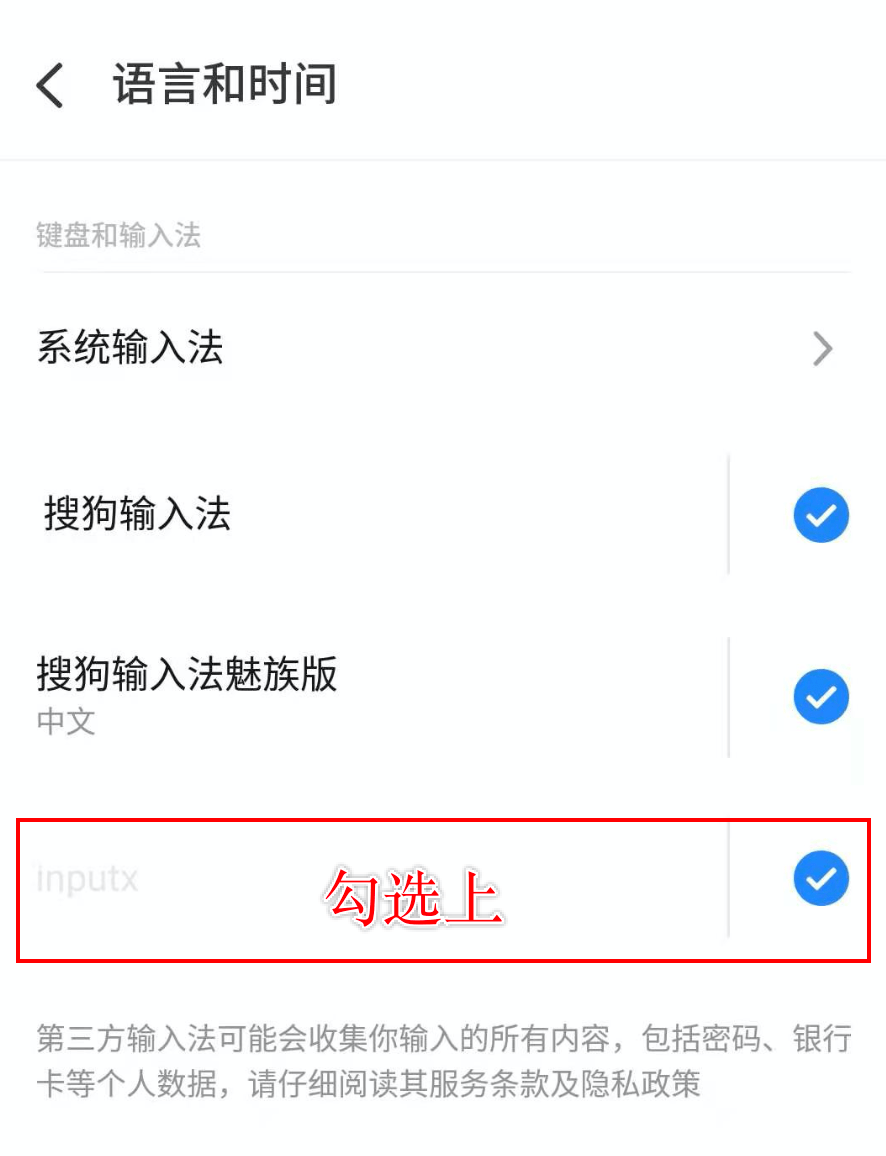Tap the 语言和时间 page title

pos(225,84)
